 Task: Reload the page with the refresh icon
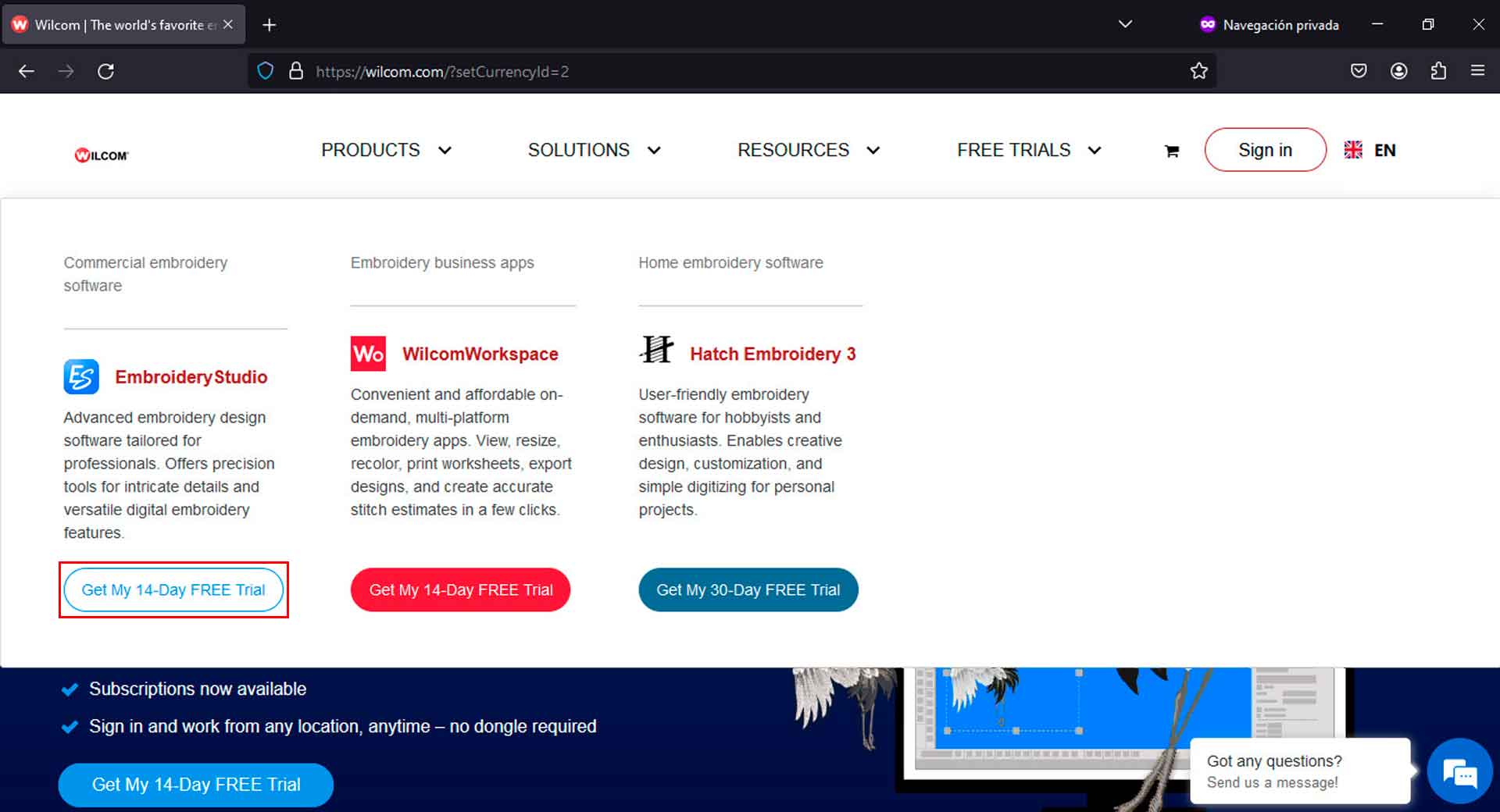coord(105,71)
